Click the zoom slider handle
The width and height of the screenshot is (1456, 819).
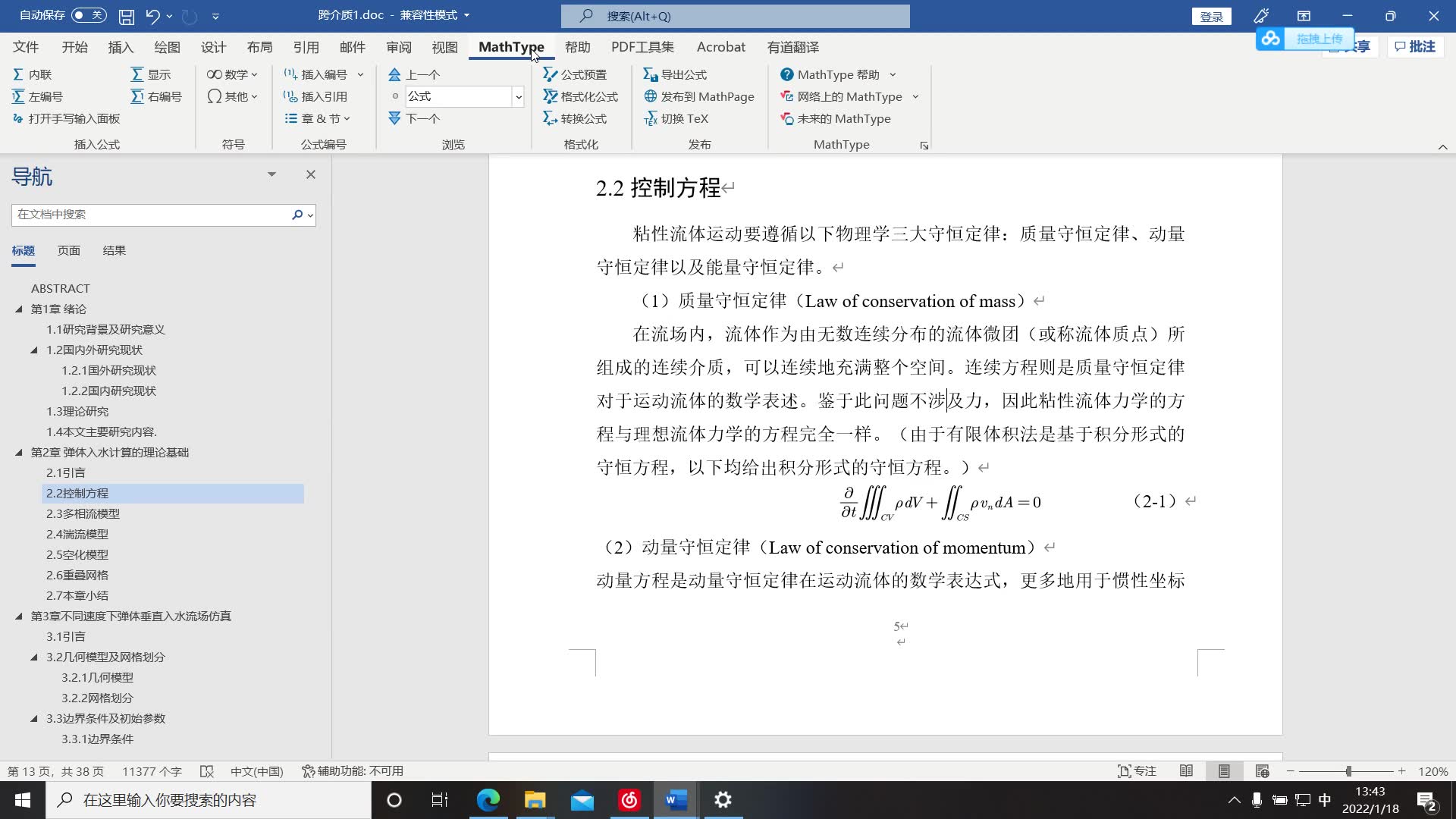(1348, 771)
